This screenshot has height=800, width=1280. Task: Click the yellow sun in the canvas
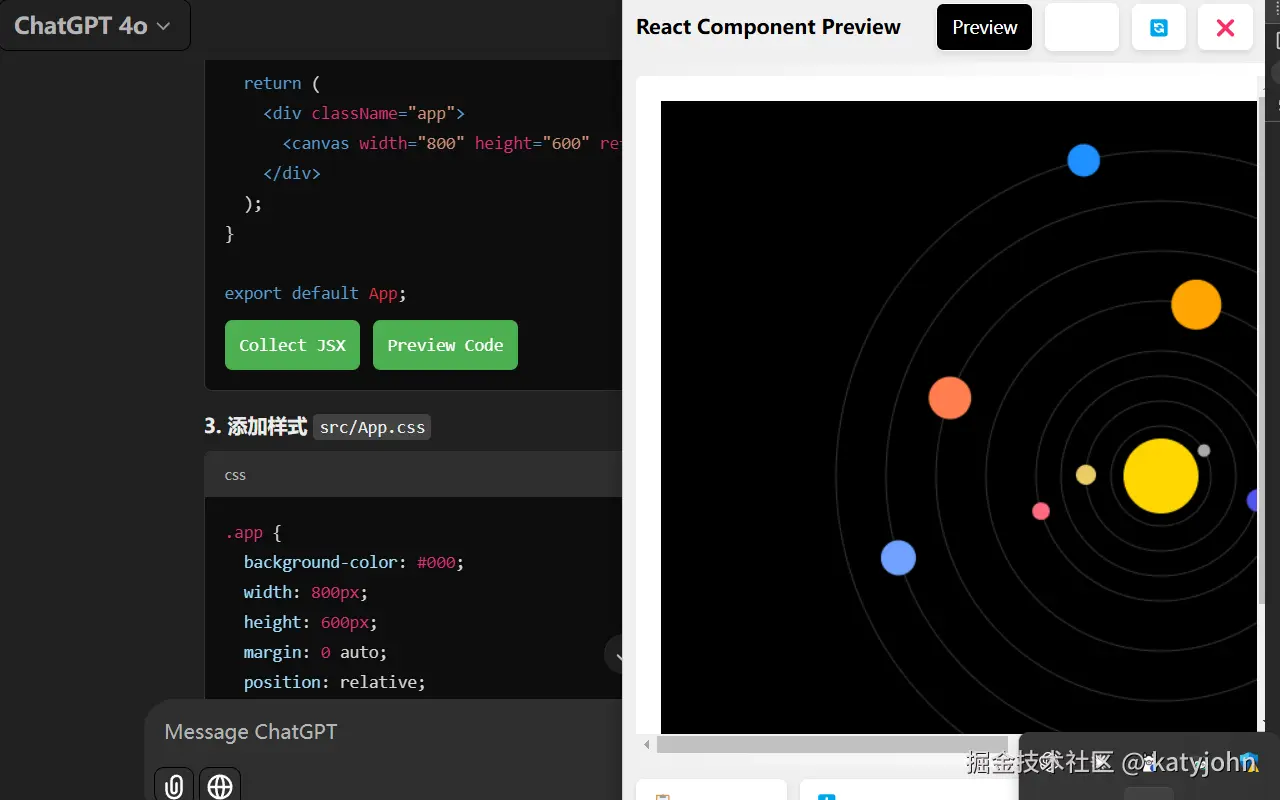coord(1160,476)
